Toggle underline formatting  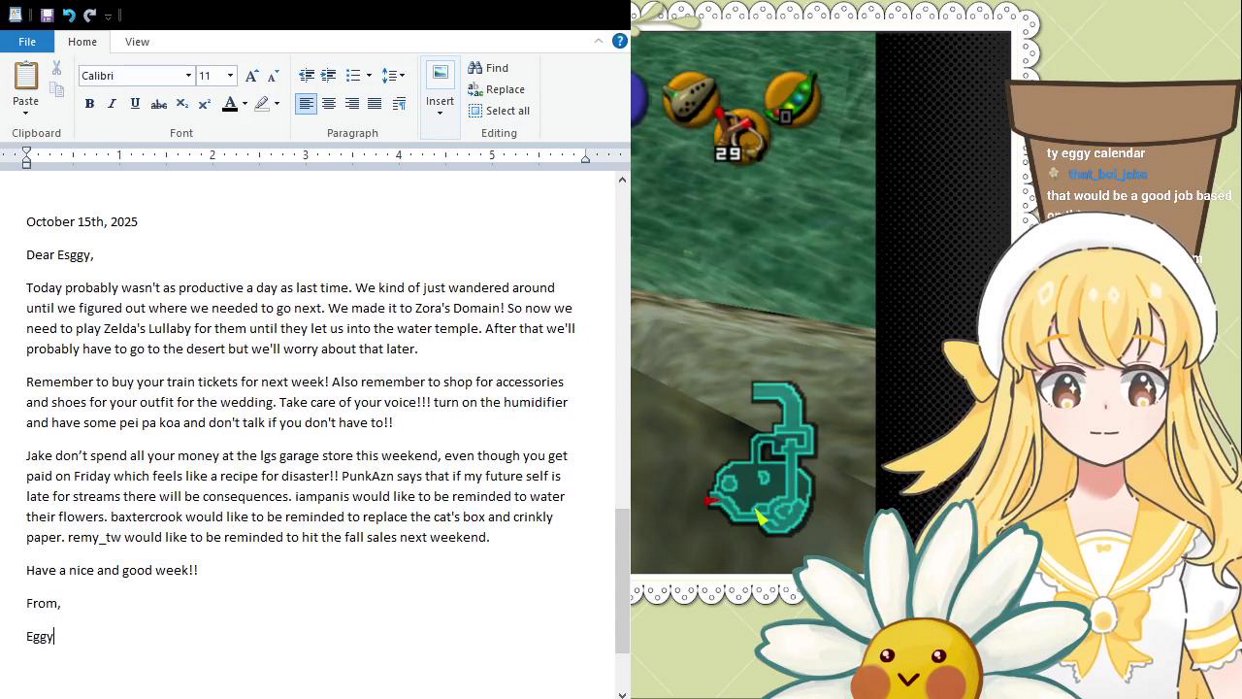pos(135,104)
